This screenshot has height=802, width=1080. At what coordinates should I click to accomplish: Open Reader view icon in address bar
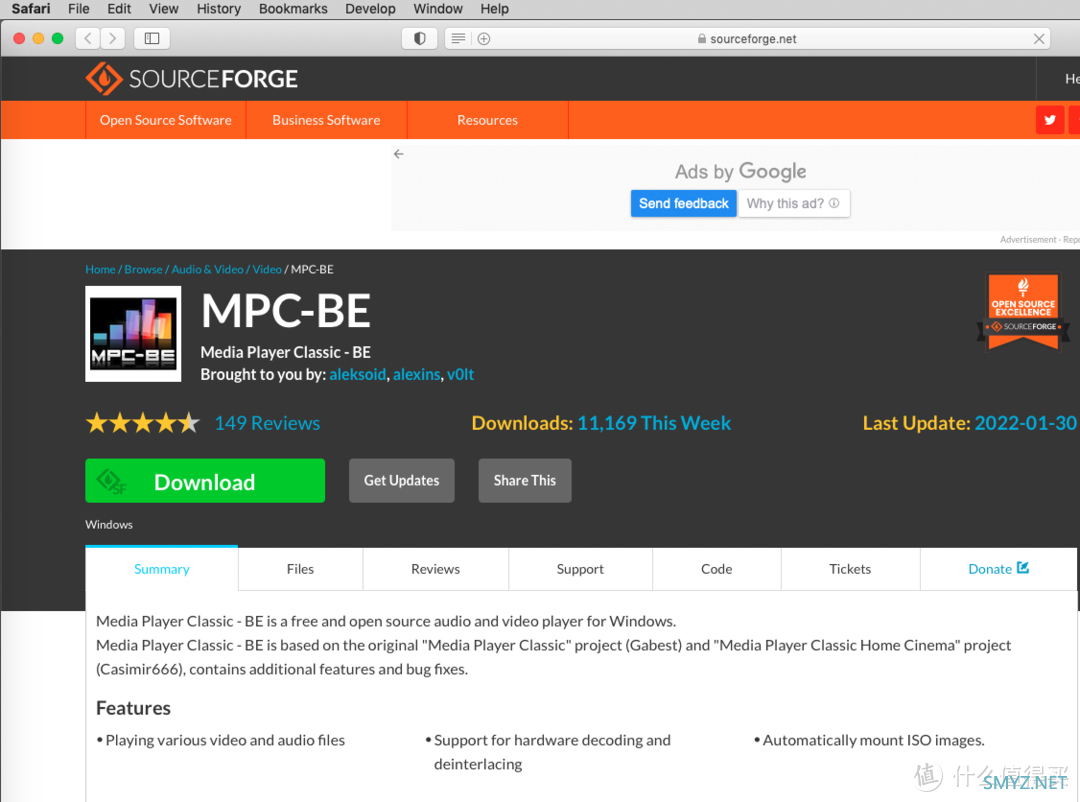[x=458, y=39]
